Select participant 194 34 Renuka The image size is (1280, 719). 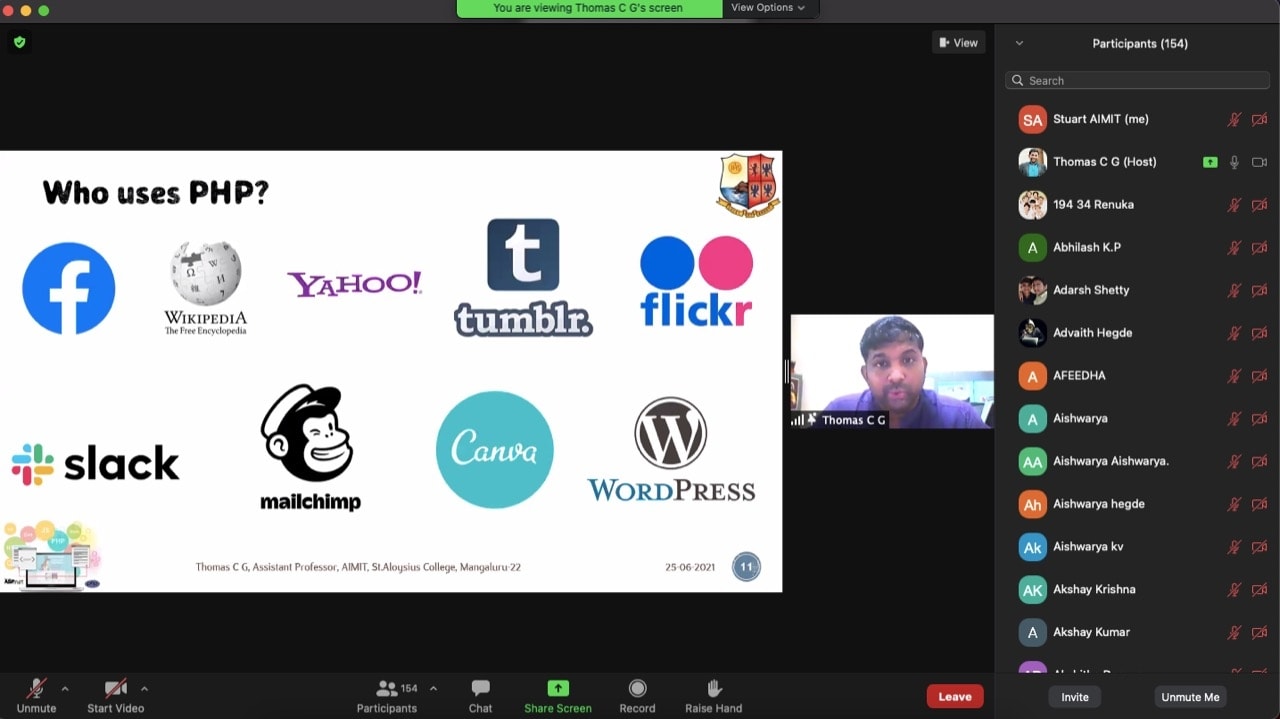click(x=1137, y=205)
